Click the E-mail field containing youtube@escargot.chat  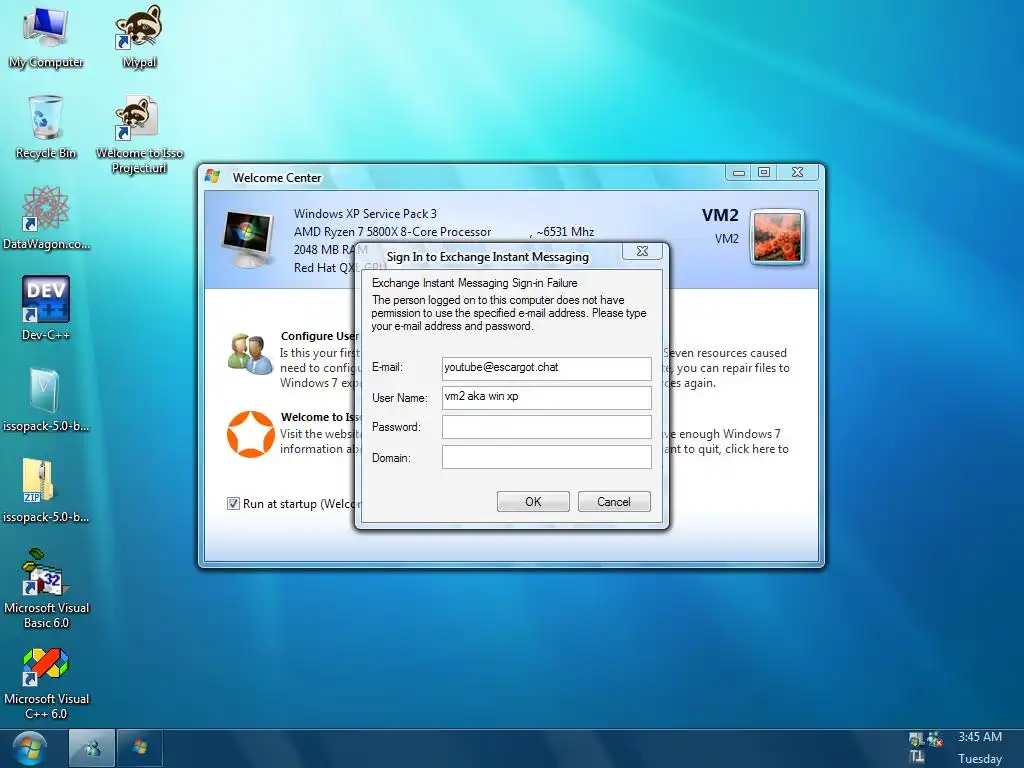coord(547,368)
